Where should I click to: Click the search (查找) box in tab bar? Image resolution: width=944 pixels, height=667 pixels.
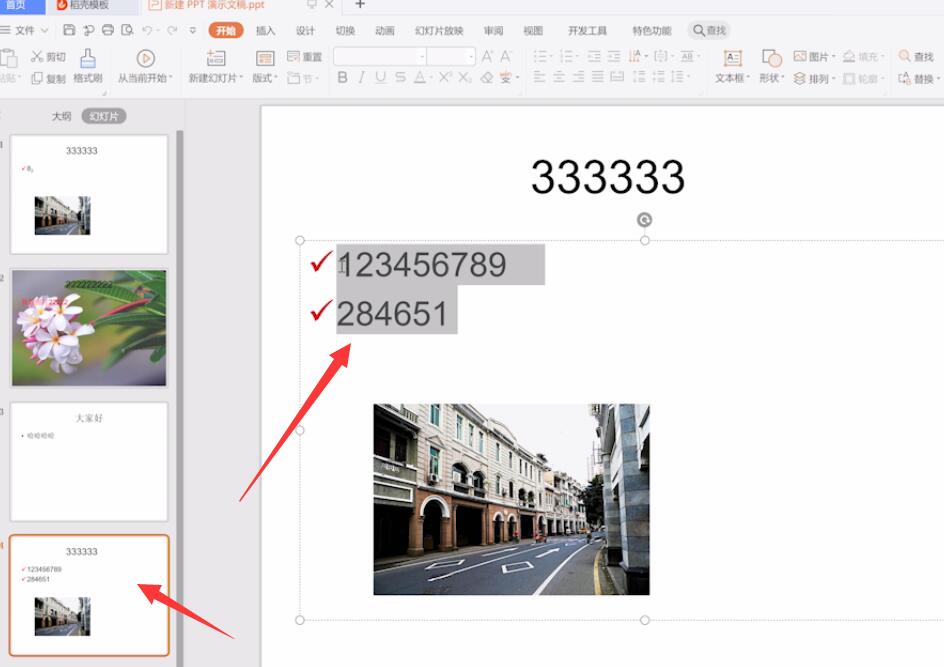pyautogui.click(x=709, y=30)
